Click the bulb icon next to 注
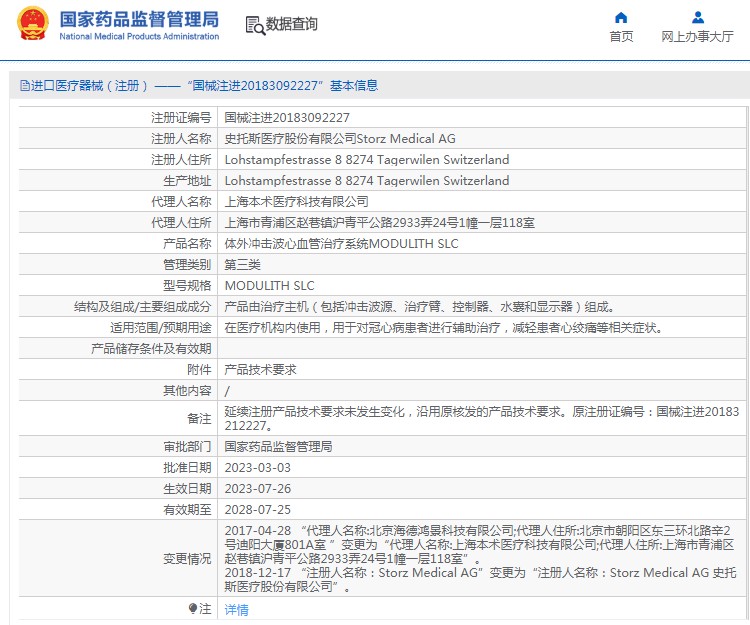Screen dimensions: 750x625 click(193, 609)
